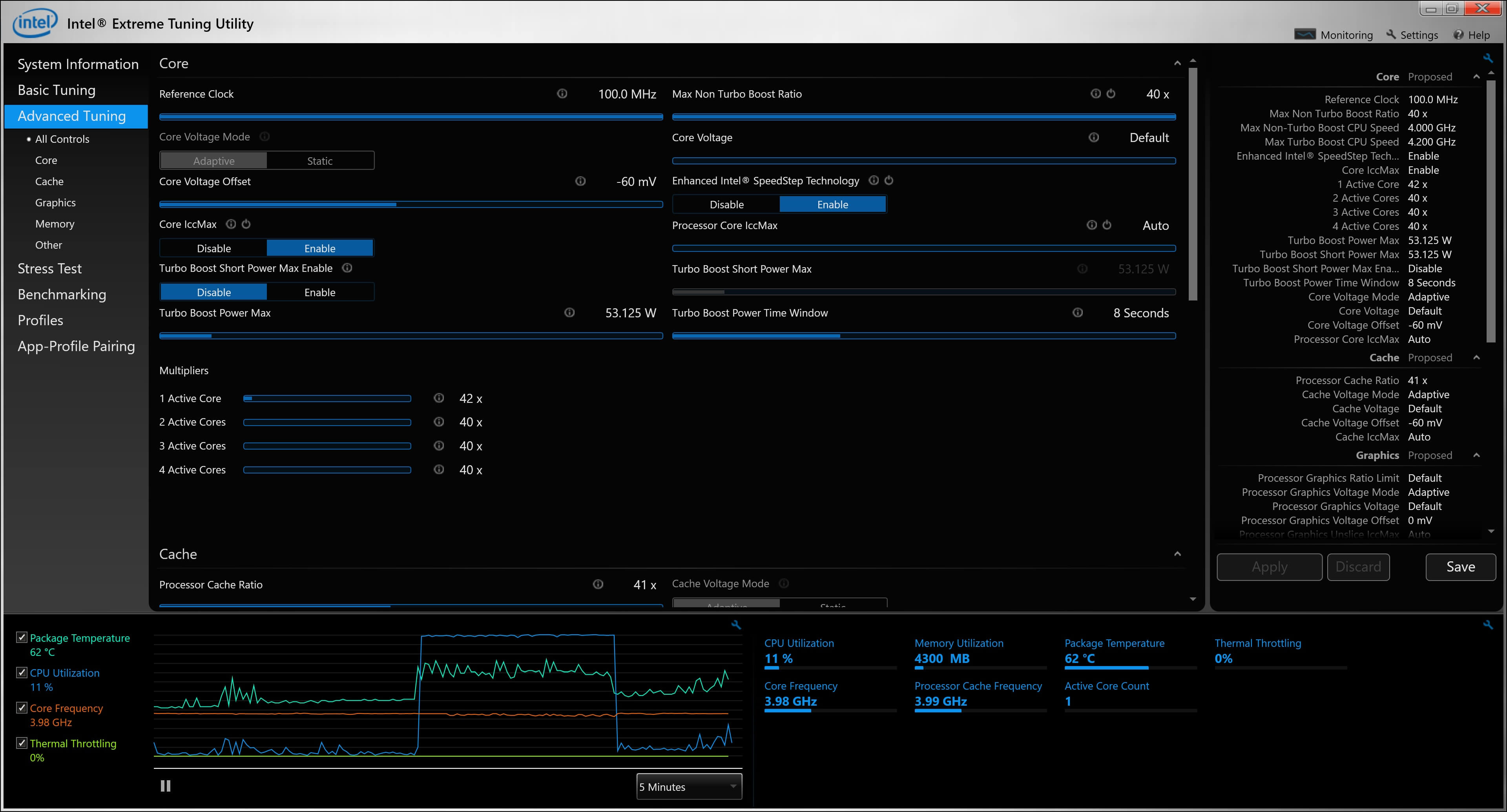This screenshot has width=1507, height=812.
Task: Open the Monitoring view icon
Action: tap(1304, 35)
